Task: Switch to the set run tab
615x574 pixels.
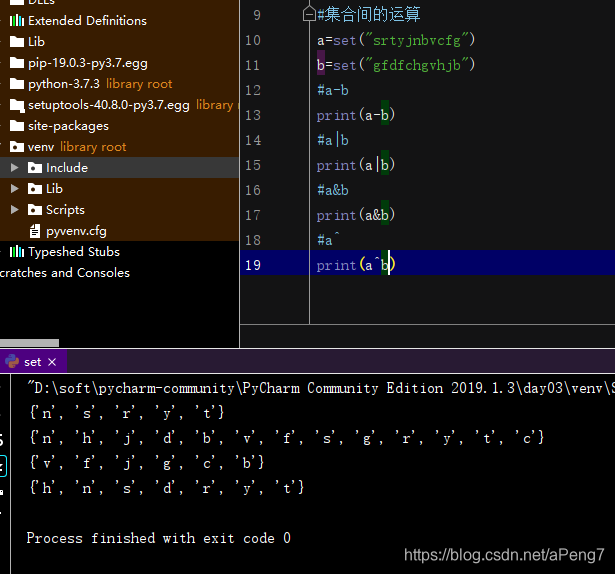Action: tap(33, 362)
